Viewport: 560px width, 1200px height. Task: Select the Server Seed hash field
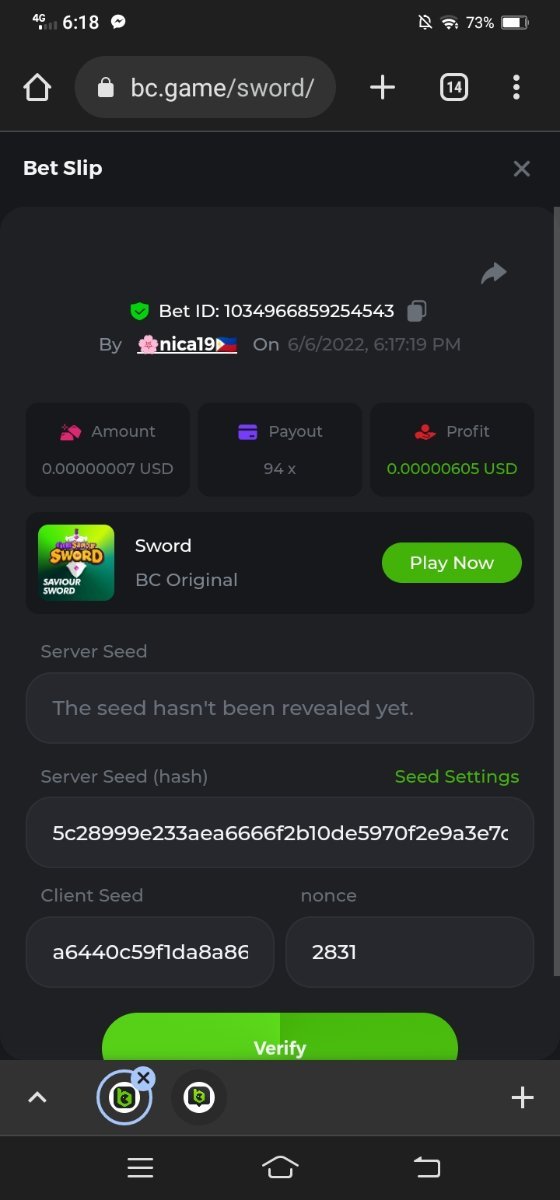(280, 832)
